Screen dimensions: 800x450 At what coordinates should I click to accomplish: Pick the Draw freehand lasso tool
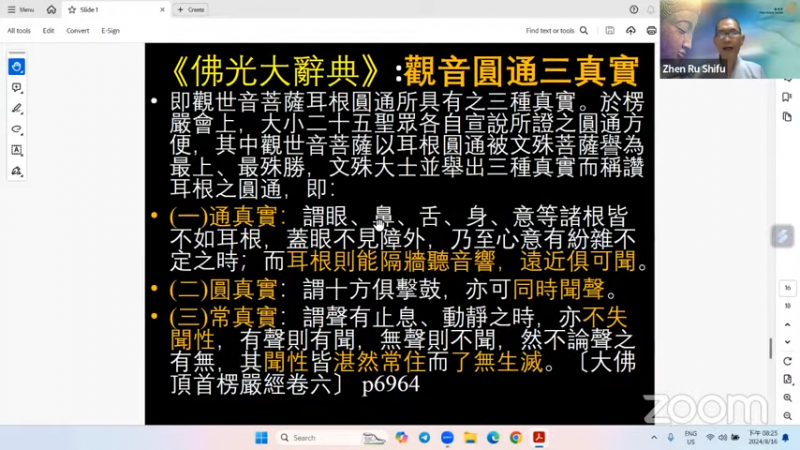point(17,129)
